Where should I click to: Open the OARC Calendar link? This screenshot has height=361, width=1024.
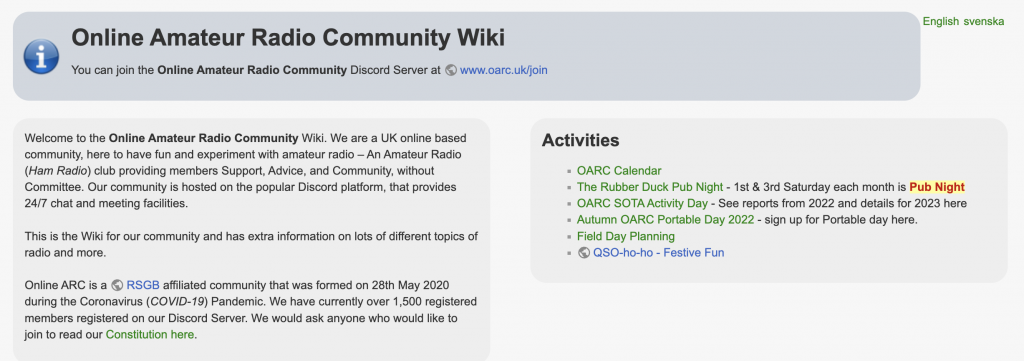click(619, 171)
